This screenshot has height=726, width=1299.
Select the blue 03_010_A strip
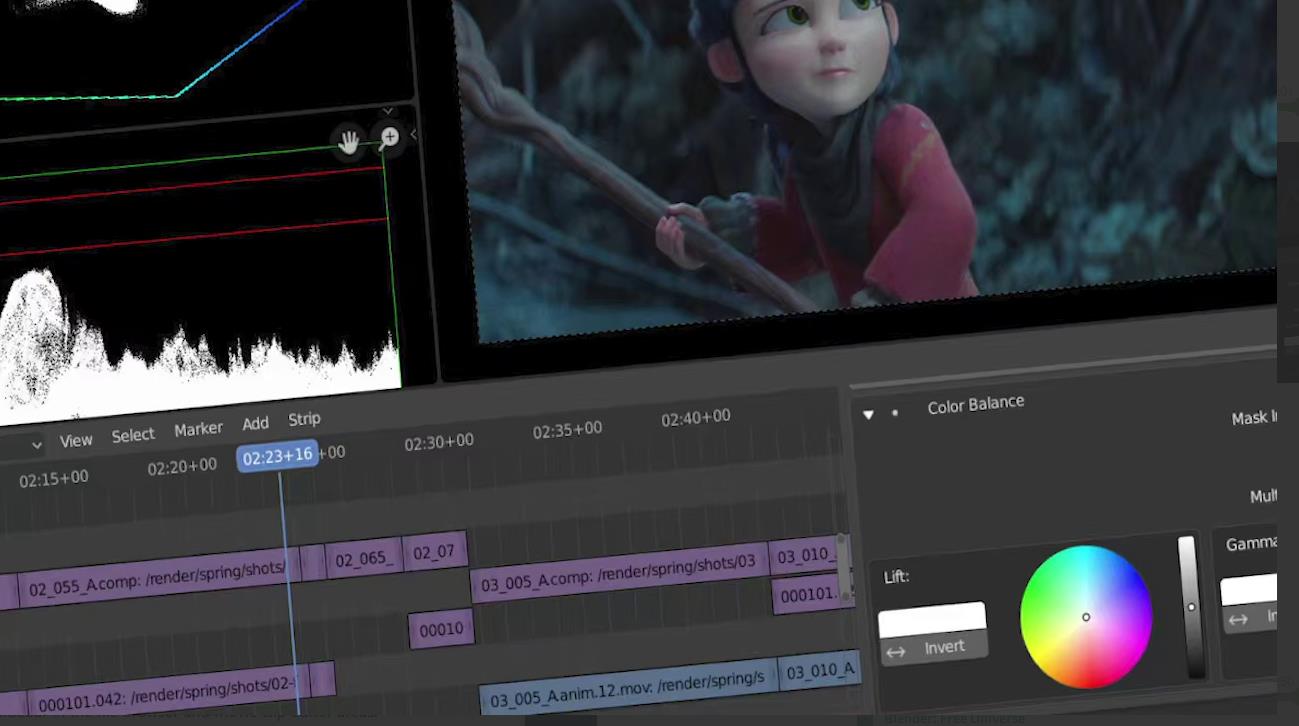pos(820,671)
